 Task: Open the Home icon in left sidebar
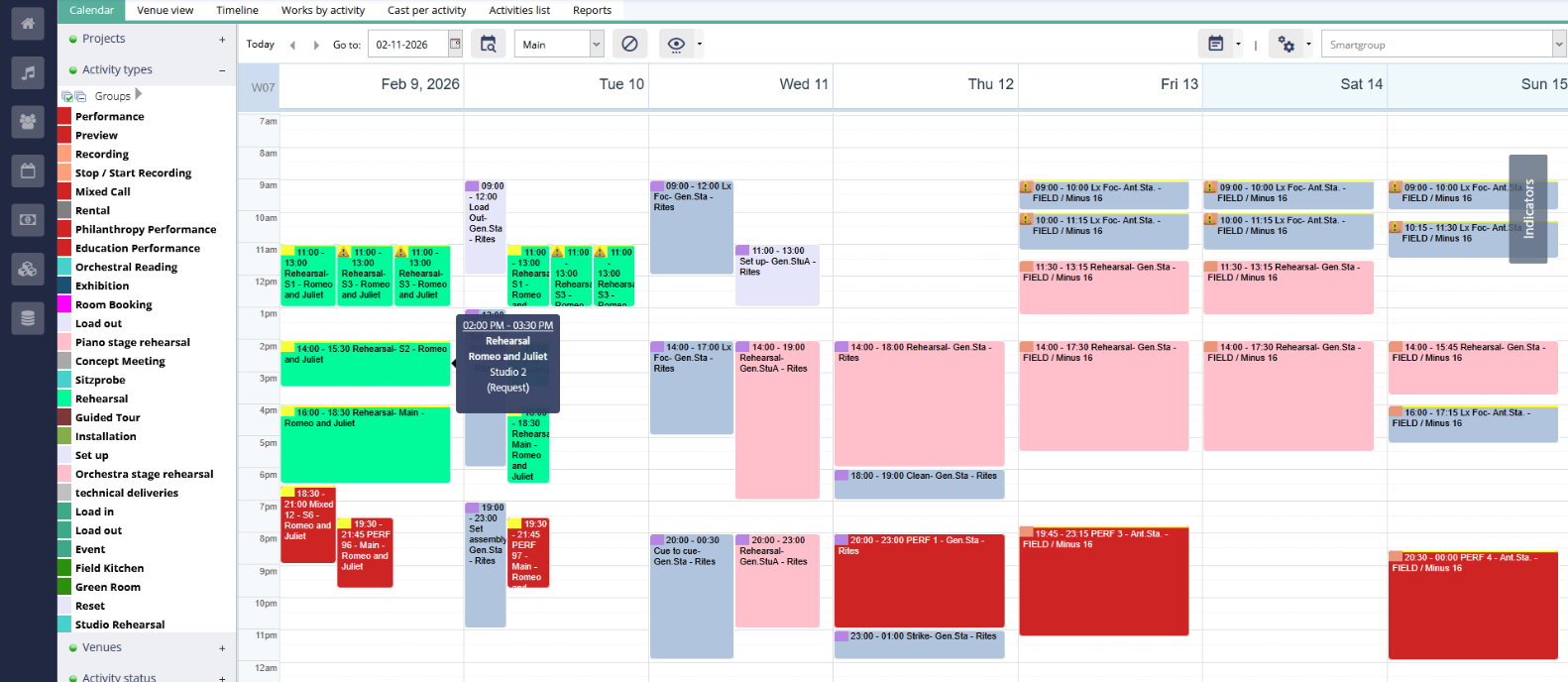pyautogui.click(x=28, y=23)
